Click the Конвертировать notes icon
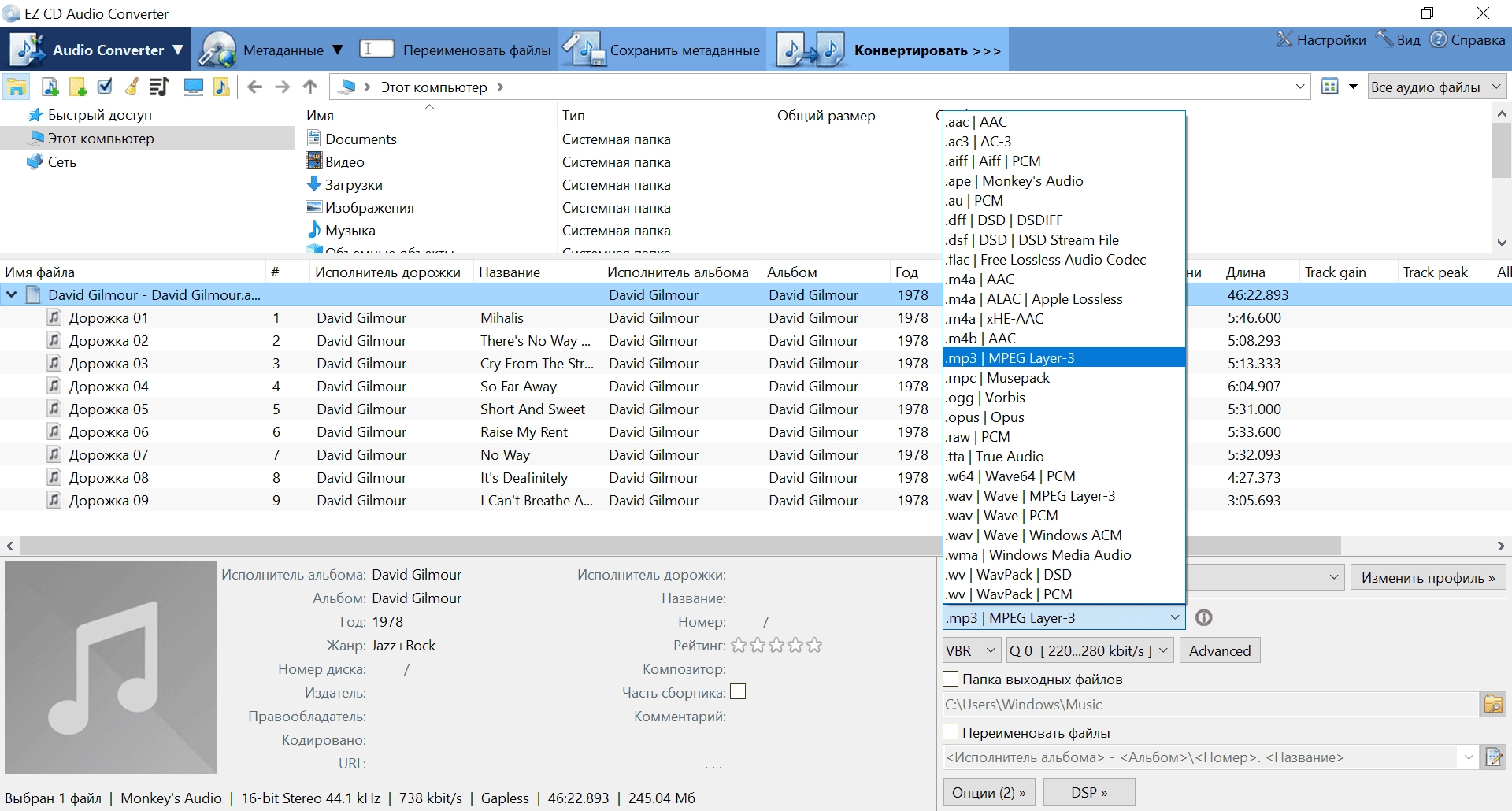This screenshot has height=811, width=1512. pyautogui.click(x=810, y=49)
